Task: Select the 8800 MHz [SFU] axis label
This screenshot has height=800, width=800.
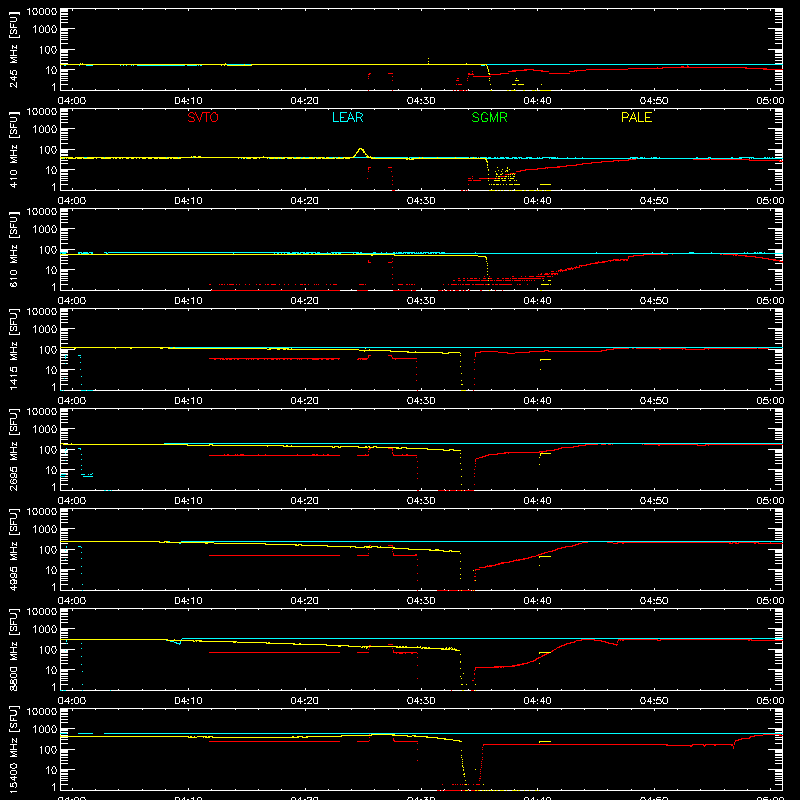Action: [x=13, y=649]
